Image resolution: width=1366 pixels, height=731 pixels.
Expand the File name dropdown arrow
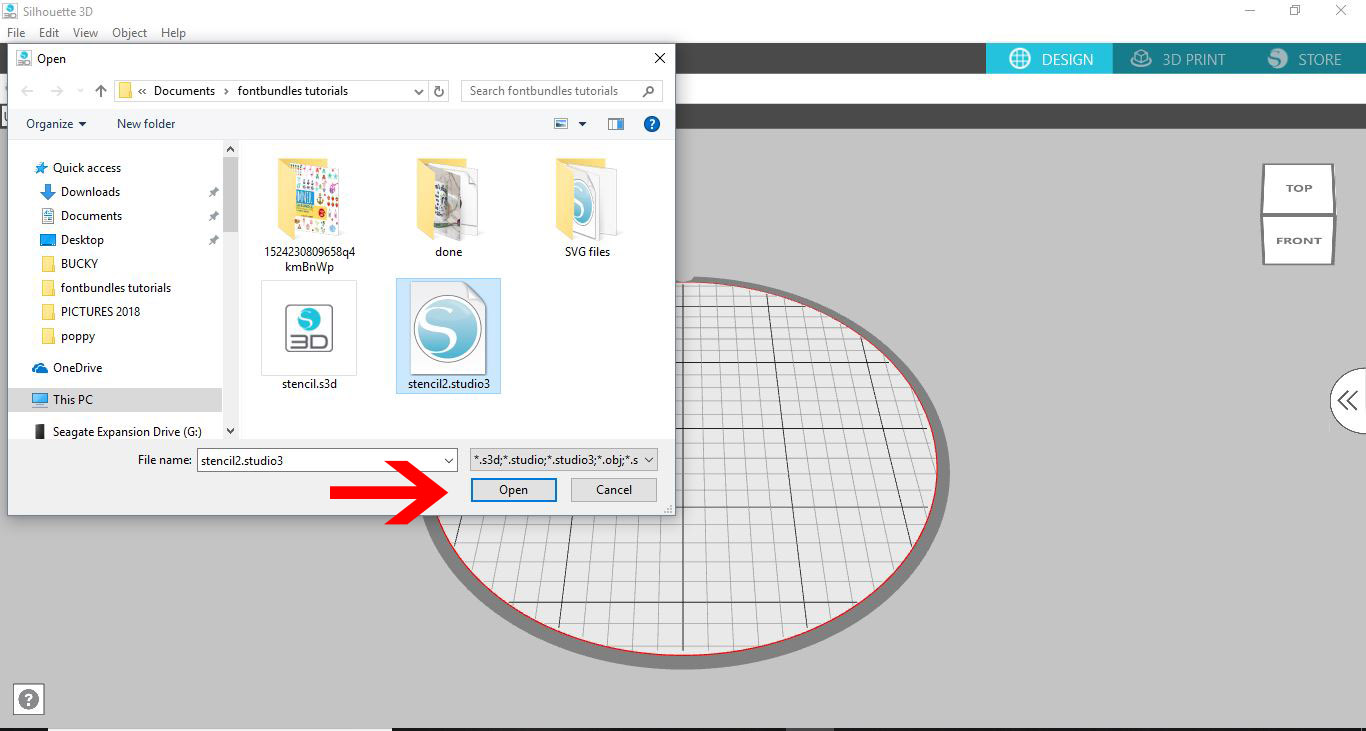point(449,460)
